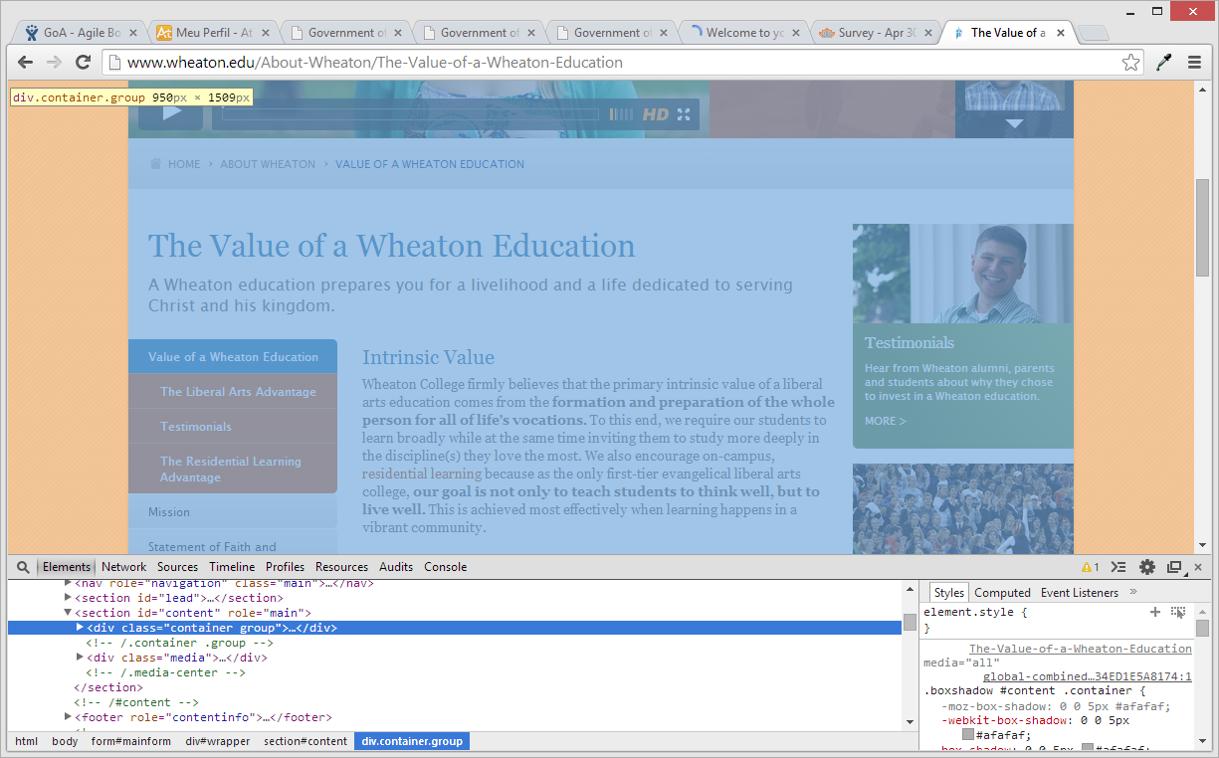This screenshot has height=758, width=1219.
Task: Select html in the DOM breadcrumb
Action: tap(26, 742)
